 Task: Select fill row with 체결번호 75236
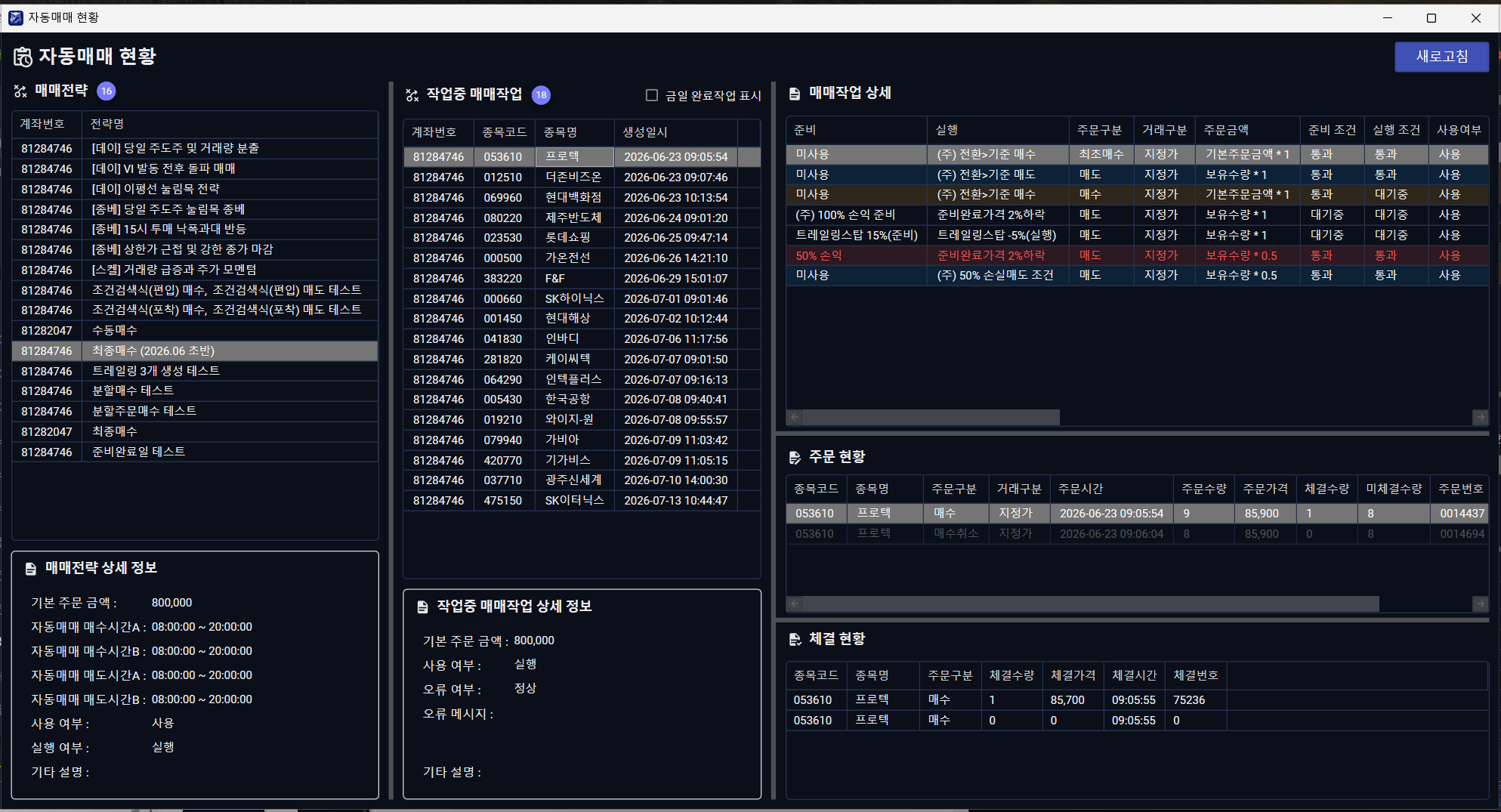(x=1137, y=700)
